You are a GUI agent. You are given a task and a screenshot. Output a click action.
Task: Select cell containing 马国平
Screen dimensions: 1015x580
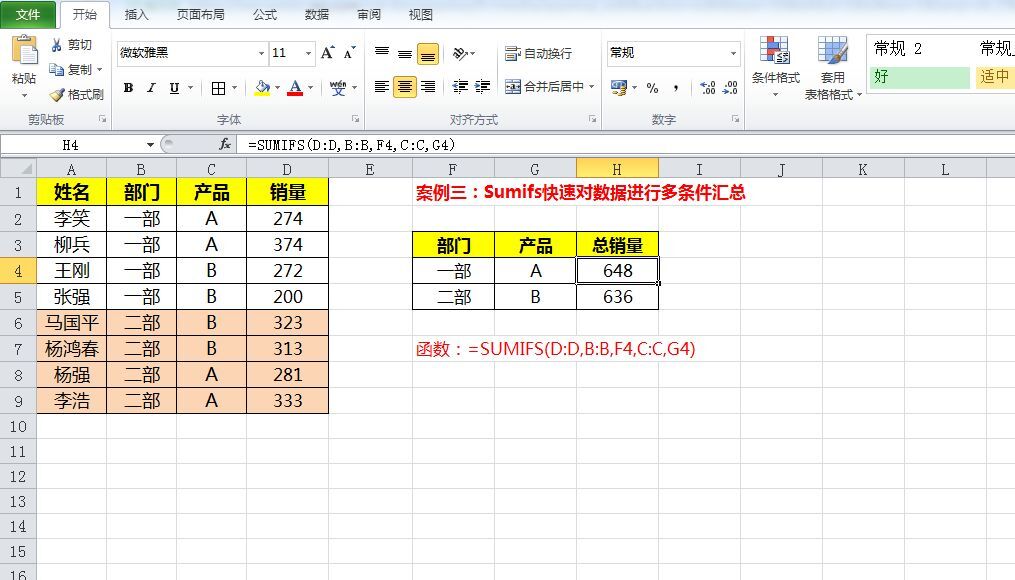(x=71, y=322)
